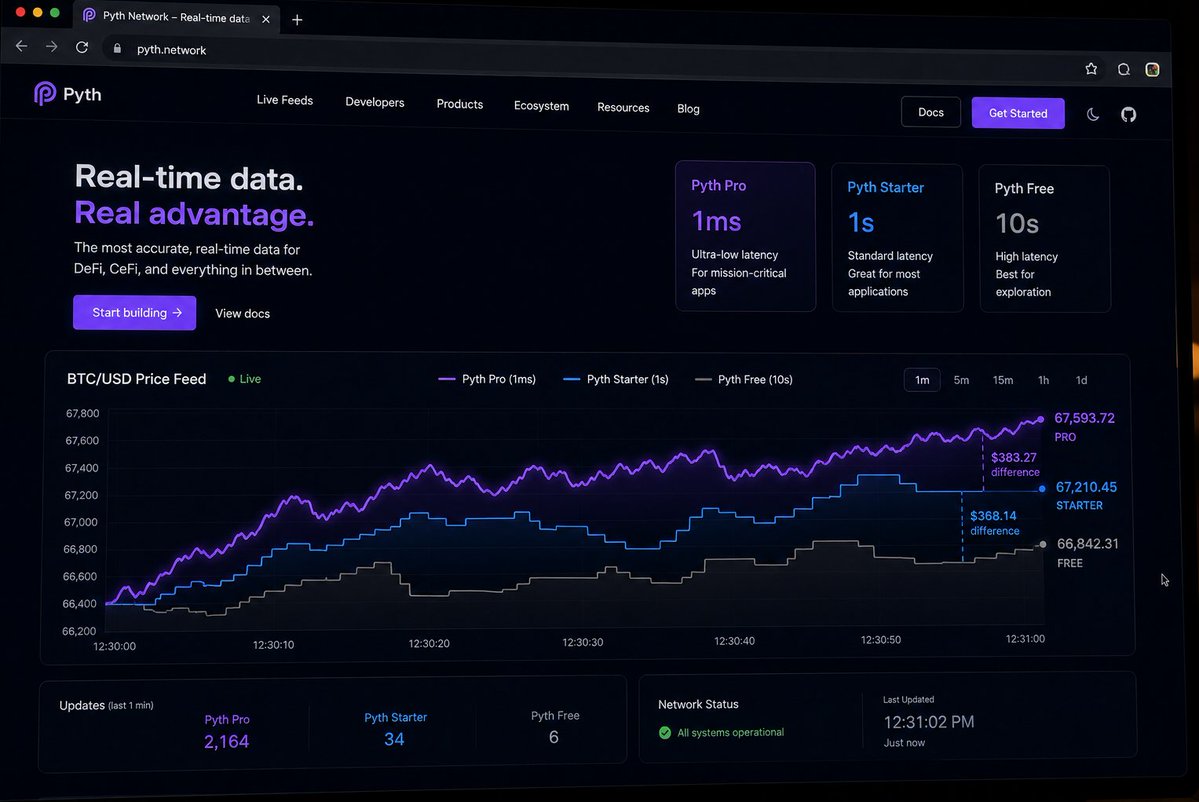Click the $368.14 difference label
Viewport: 1199px width, 802px height.
tap(994, 523)
